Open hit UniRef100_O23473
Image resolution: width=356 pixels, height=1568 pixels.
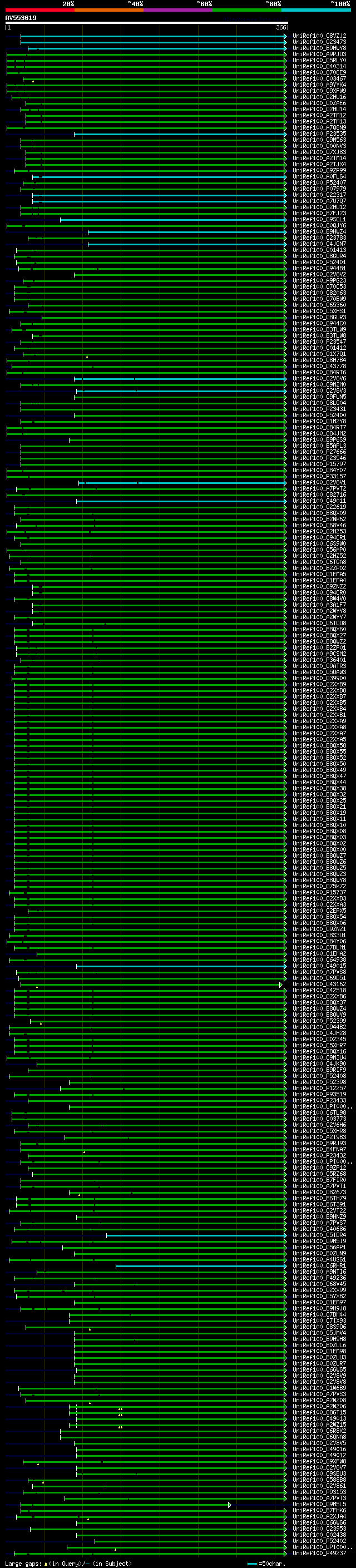[319, 42]
